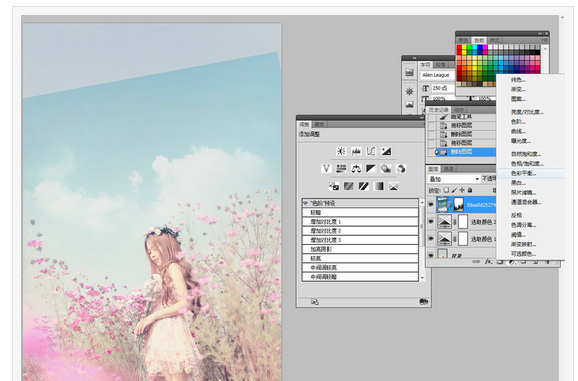Open the sun-shaped collapsed dock icon
Screen dimensions: 578x381
[410, 91]
